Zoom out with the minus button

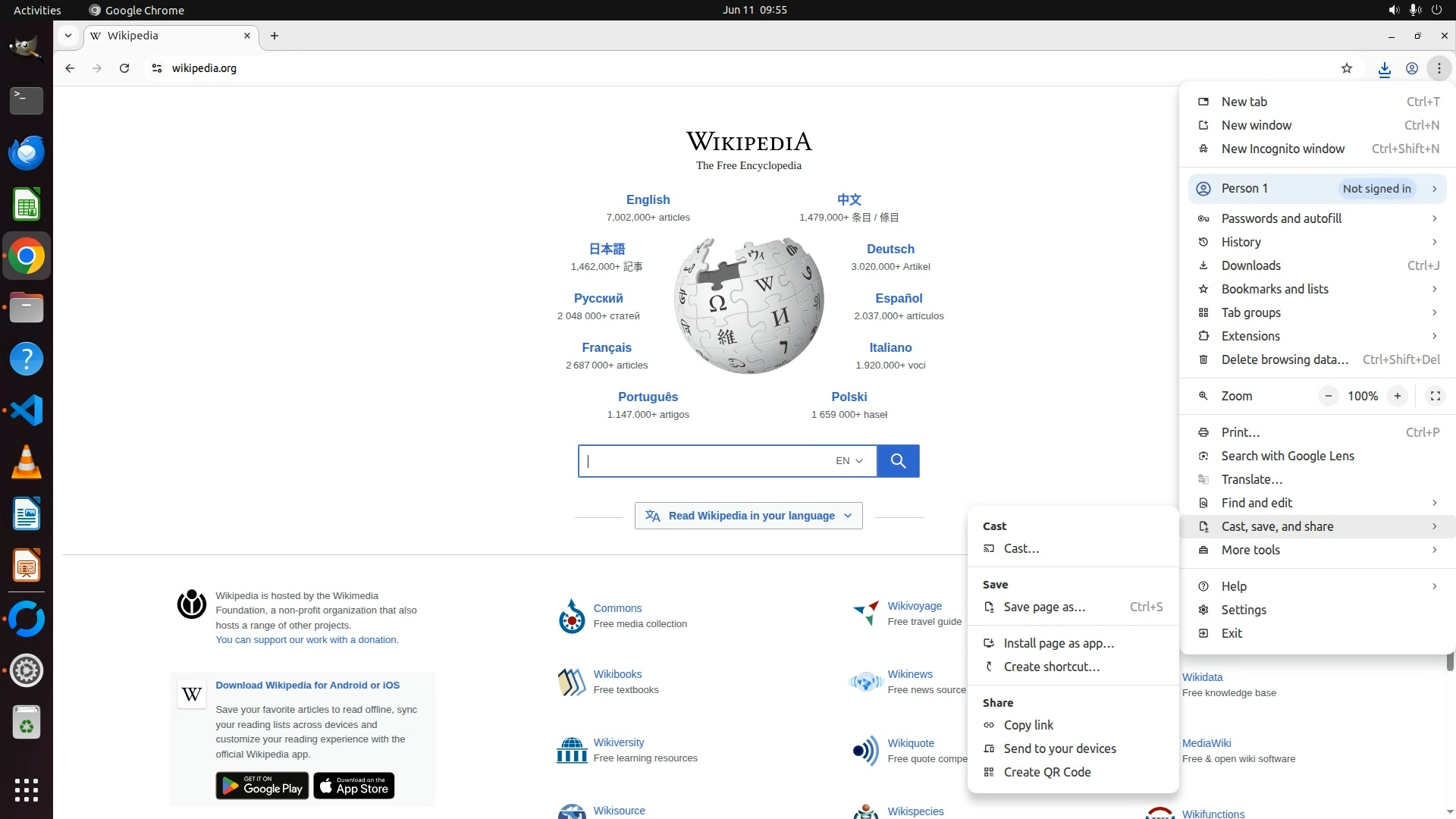tap(1328, 396)
